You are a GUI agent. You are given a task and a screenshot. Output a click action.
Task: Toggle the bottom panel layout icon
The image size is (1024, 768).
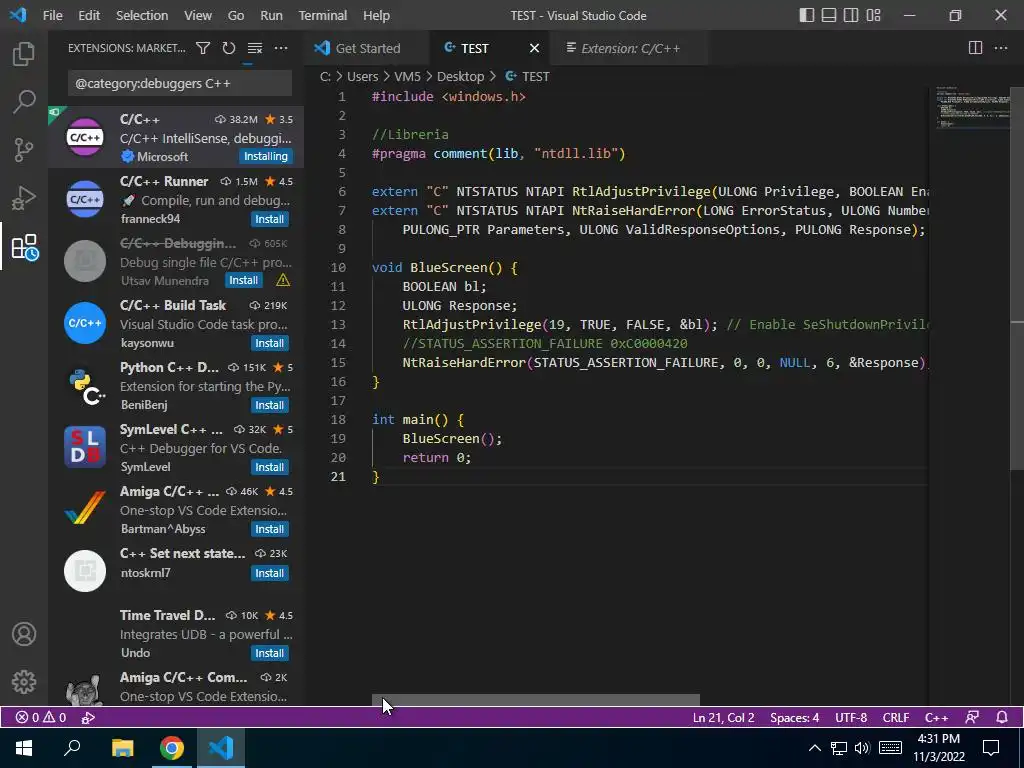click(829, 15)
